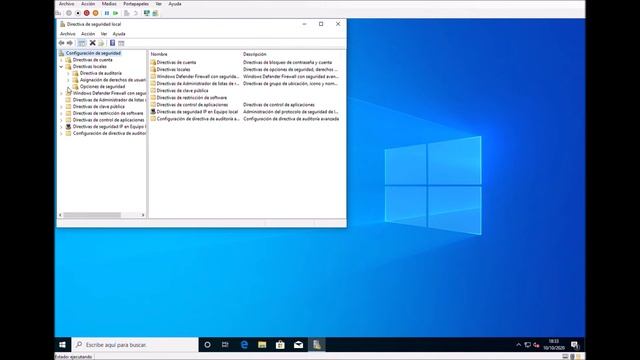Select Directivas locales in the list pane
The width and height of the screenshot is (640, 360).
pyautogui.click(x=173, y=69)
